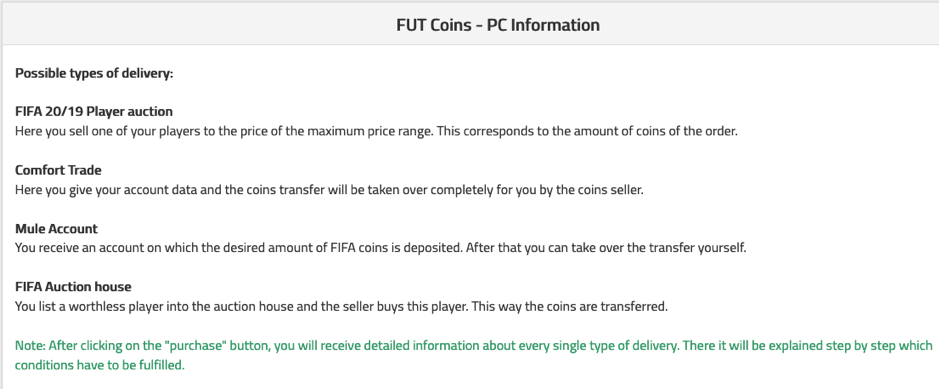This screenshot has width=939, height=389.
Task: Click the sentence about listing a worthless player
Action: click(x=341, y=306)
